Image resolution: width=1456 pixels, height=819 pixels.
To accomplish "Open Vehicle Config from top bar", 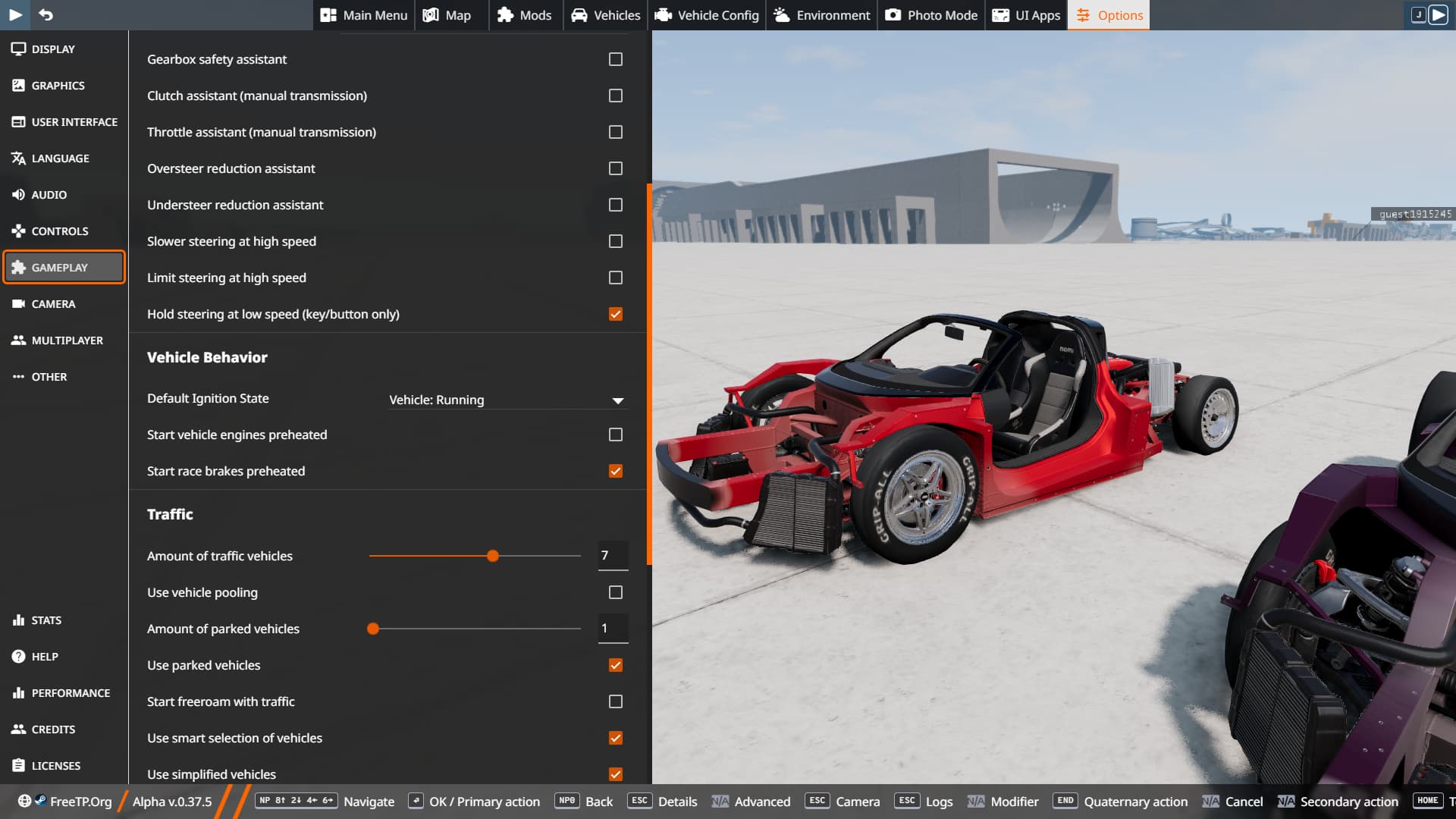I will (706, 15).
